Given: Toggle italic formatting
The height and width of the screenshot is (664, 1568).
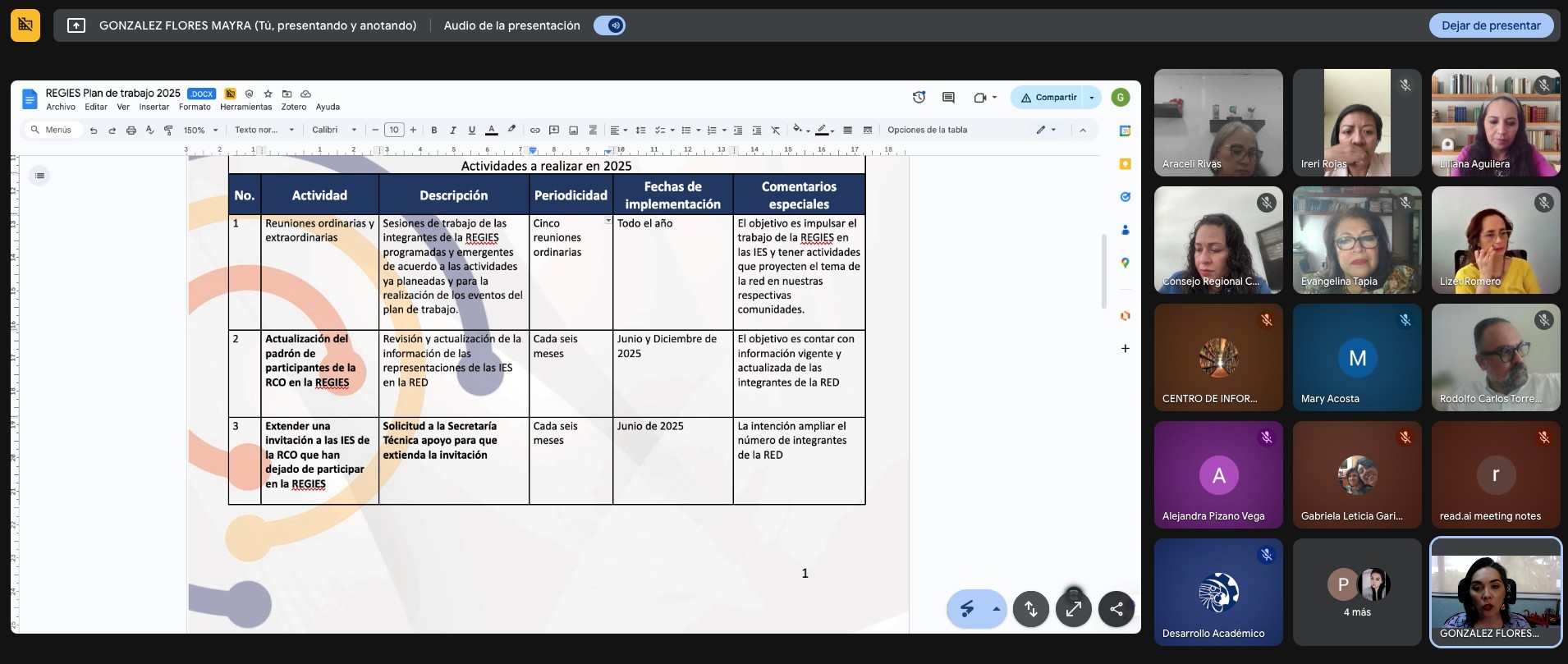Looking at the screenshot, I should 452,130.
